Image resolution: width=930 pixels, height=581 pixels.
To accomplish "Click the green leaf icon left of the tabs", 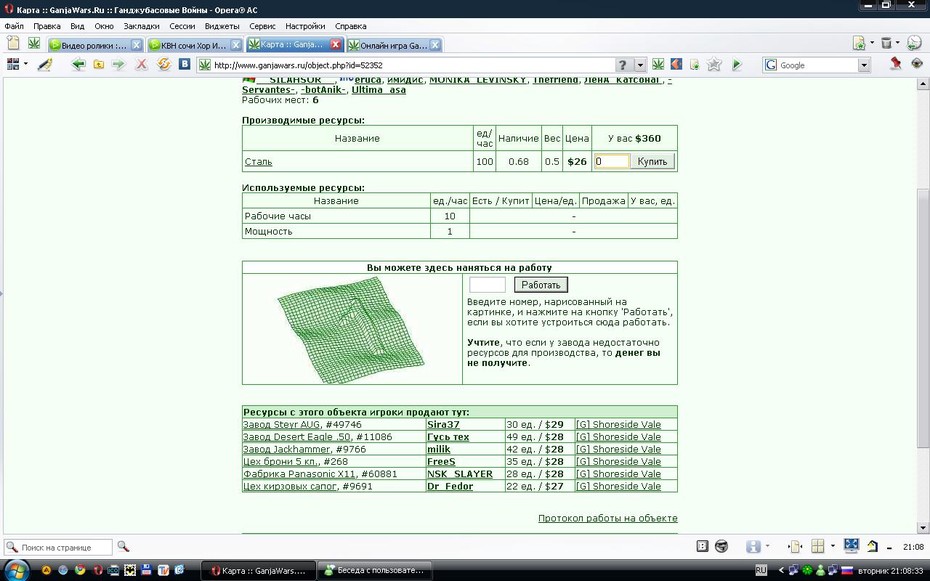I will [34, 43].
